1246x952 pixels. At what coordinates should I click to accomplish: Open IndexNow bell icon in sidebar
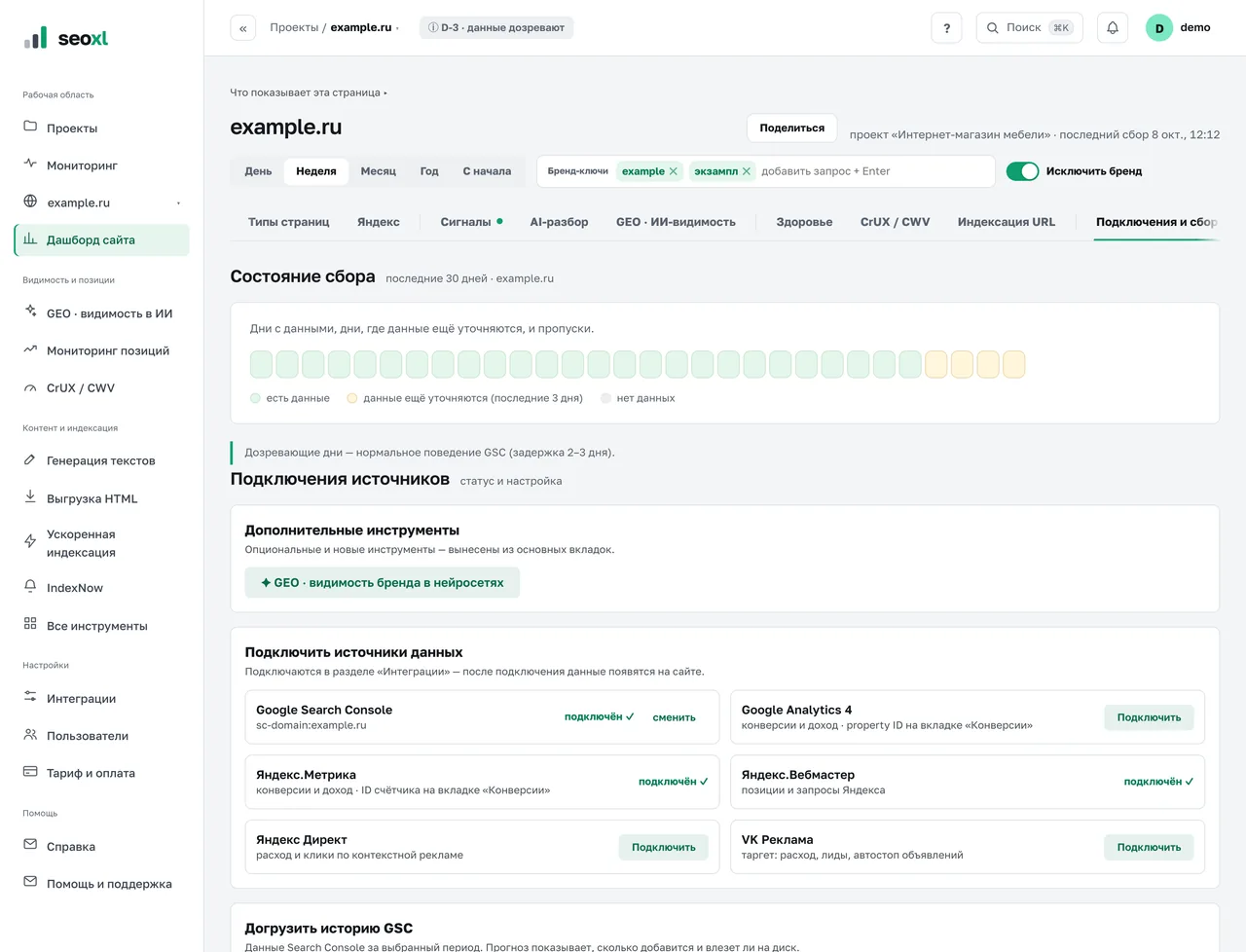[x=30, y=586]
